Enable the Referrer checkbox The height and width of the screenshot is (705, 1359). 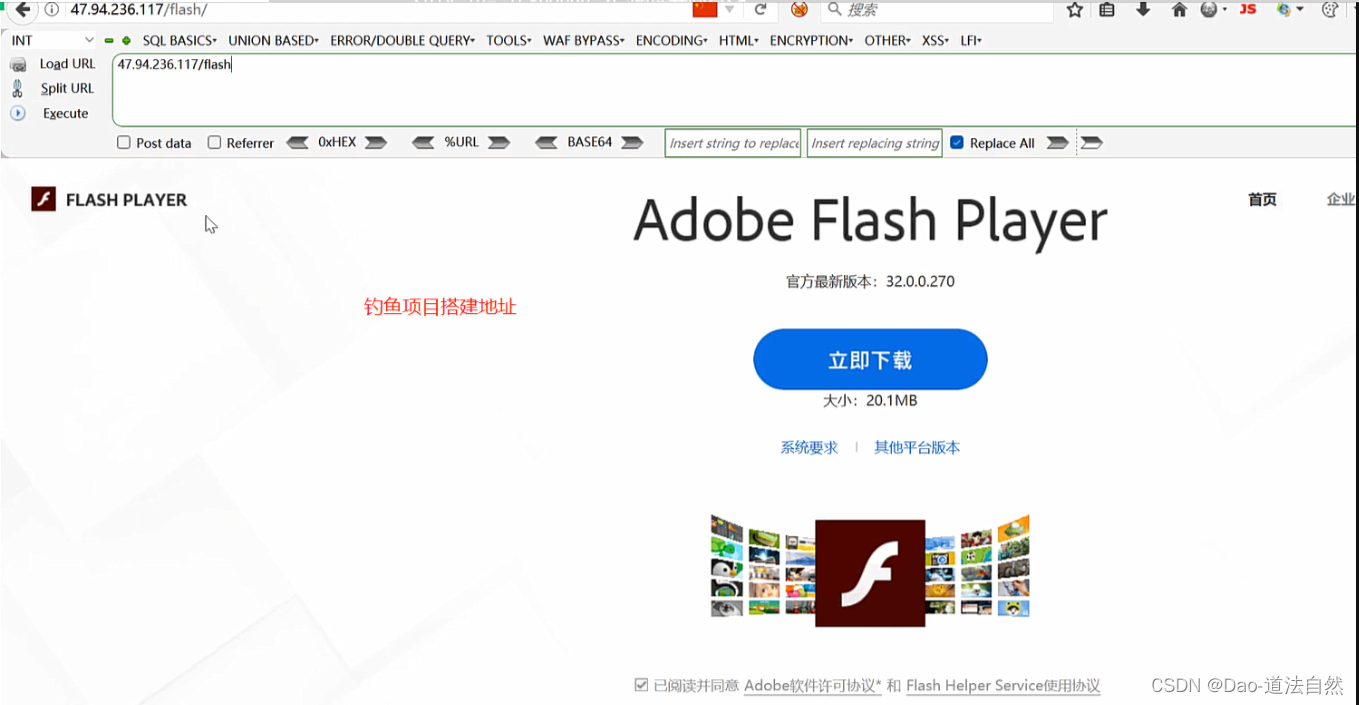(214, 143)
